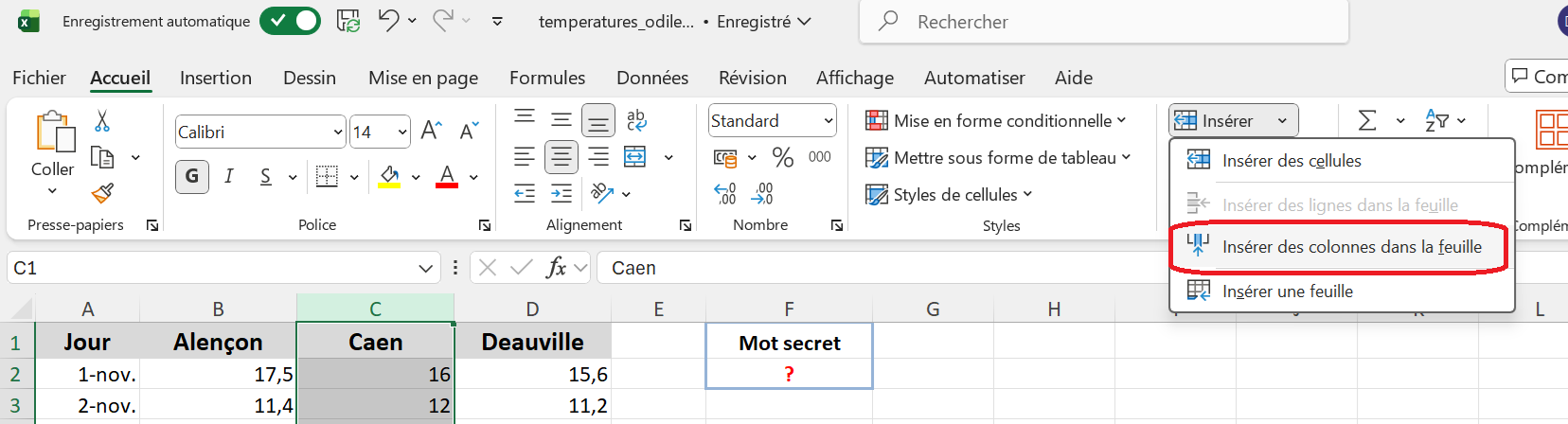This screenshot has height=424, width=1568.
Task: Expand the Standard number format dropdown
Action: pyautogui.click(x=829, y=121)
